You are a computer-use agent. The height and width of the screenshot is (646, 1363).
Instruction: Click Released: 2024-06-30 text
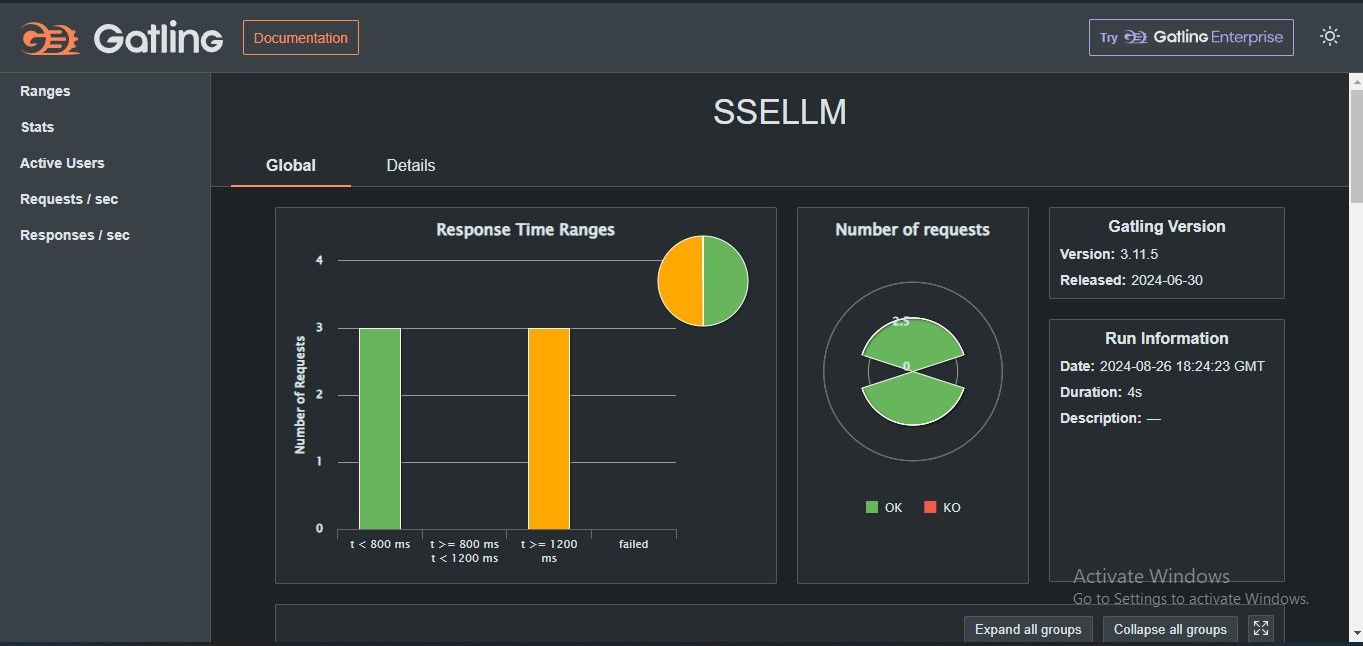pos(1131,280)
